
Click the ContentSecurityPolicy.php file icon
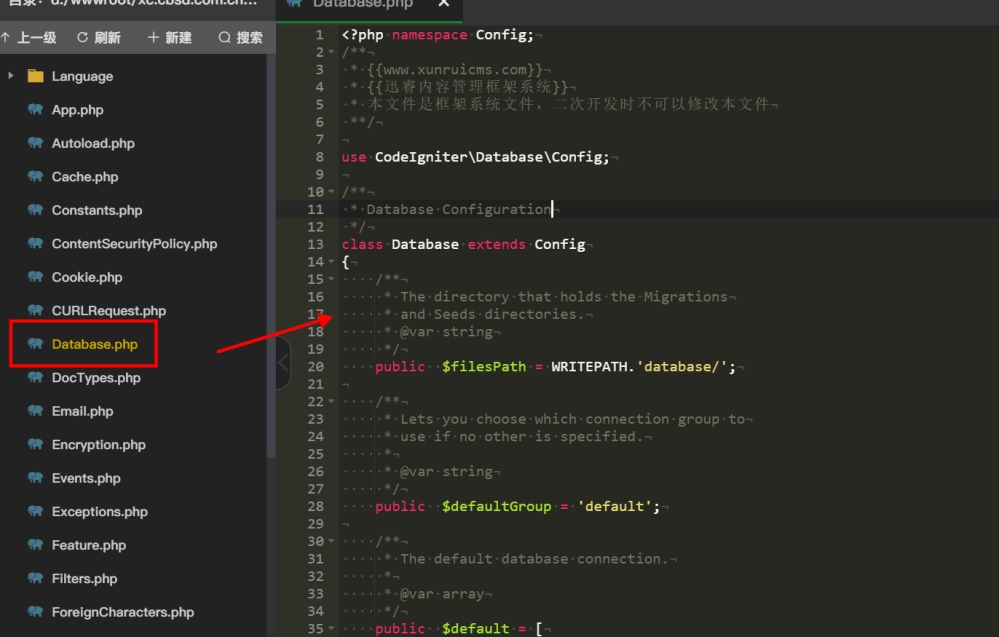36,243
